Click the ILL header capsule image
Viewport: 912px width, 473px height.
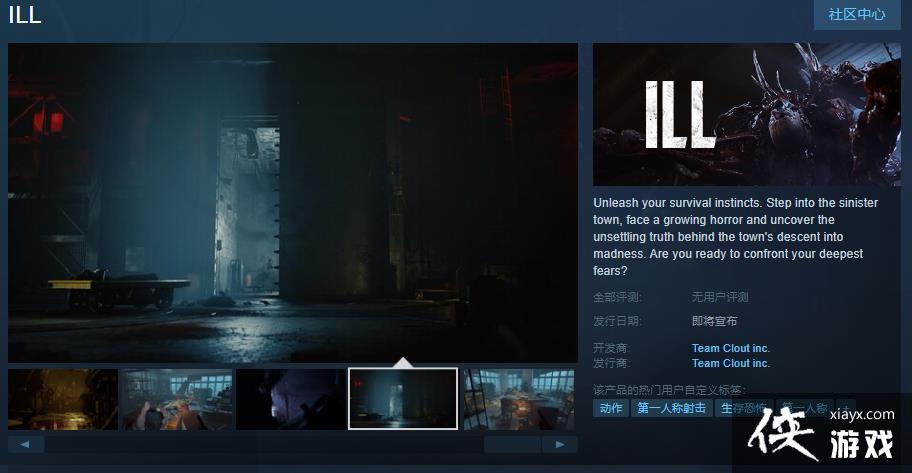pyautogui.click(x=747, y=115)
